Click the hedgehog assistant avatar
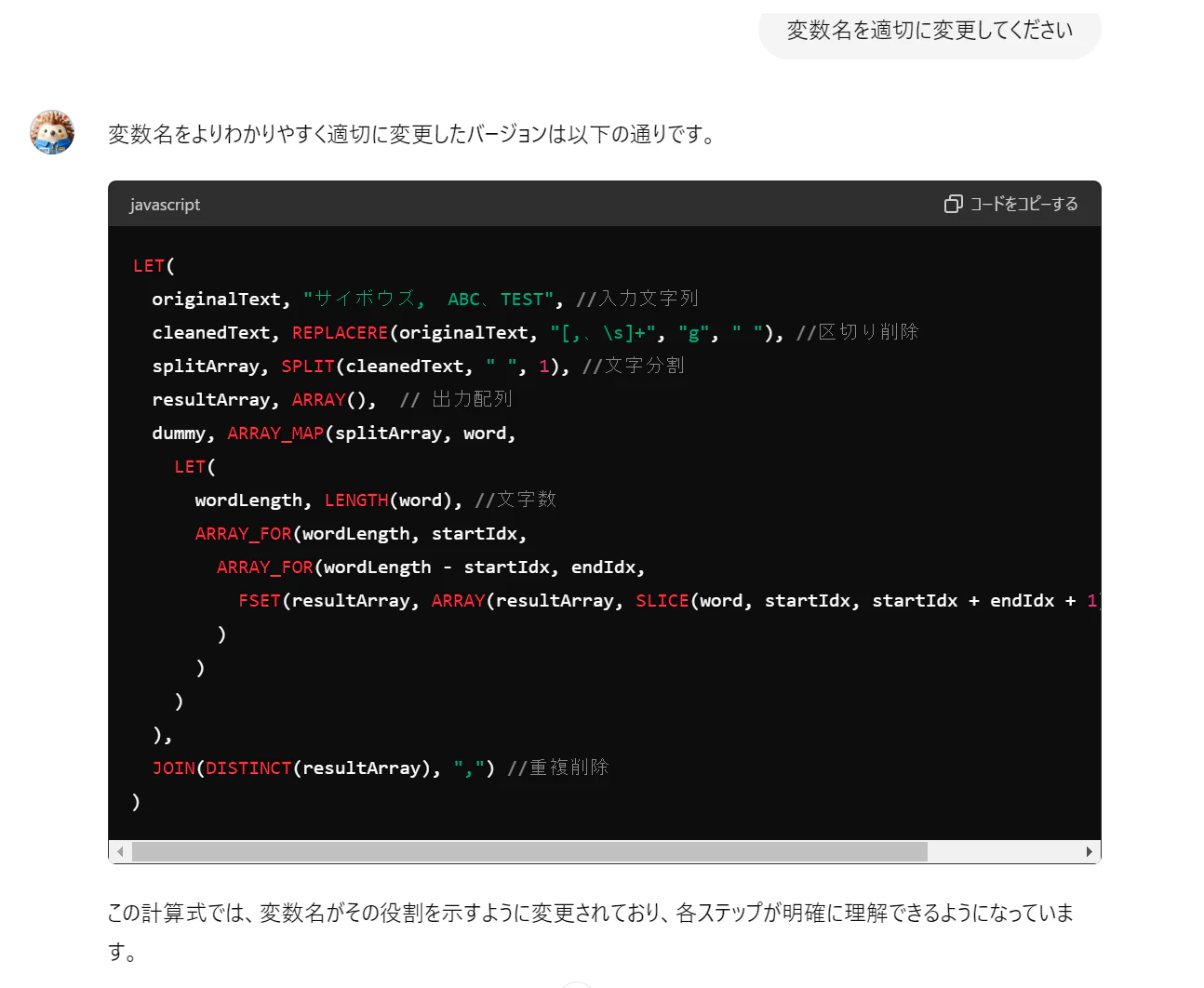The height and width of the screenshot is (988, 1204). pos(52,131)
